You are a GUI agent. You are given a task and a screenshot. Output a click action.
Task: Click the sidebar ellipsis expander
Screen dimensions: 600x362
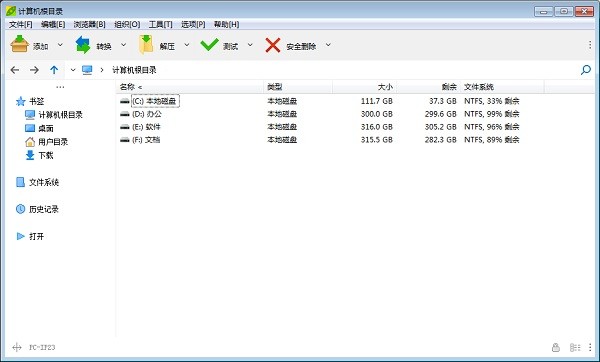pos(60,87)
